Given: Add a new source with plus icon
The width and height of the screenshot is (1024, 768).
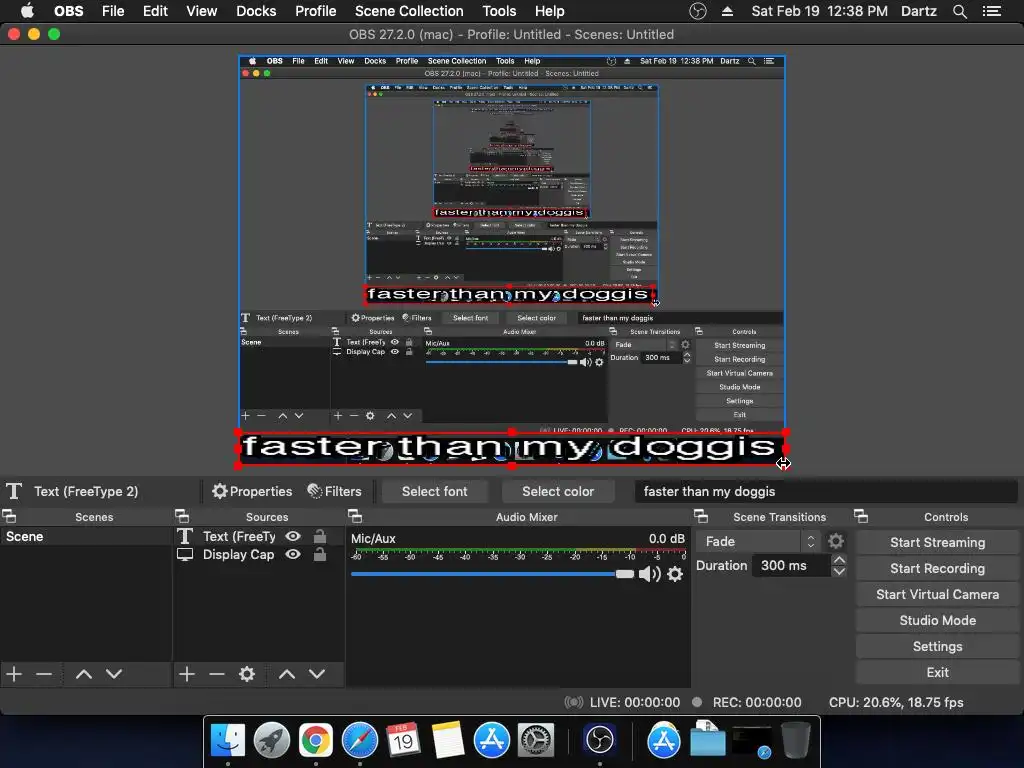Looking at the screenshot, I should coord(187,673).
